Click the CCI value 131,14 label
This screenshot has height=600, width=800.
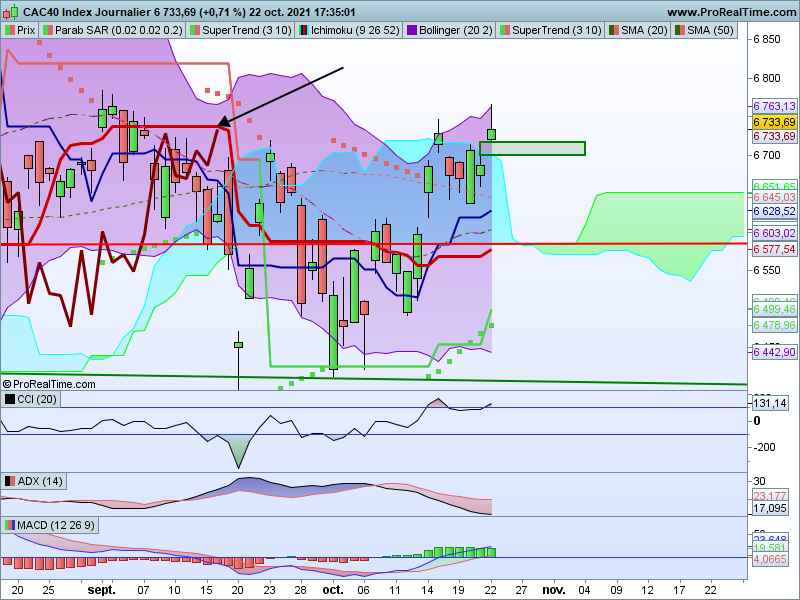tap(770, 403)
